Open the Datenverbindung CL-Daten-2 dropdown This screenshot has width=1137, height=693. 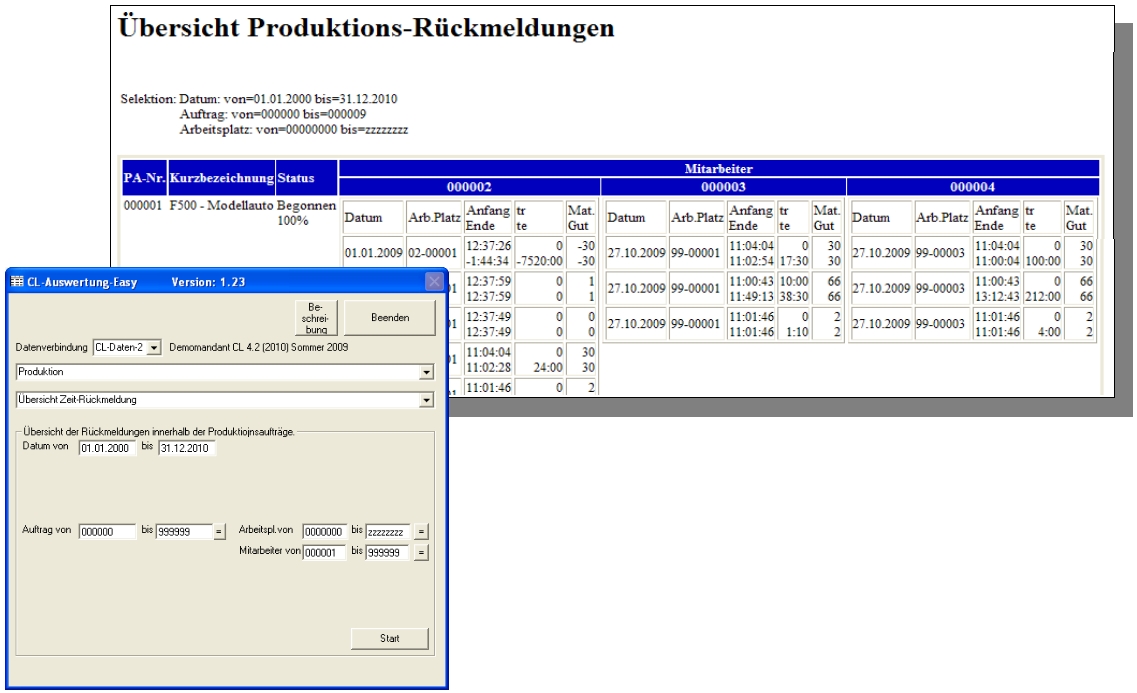154,348
